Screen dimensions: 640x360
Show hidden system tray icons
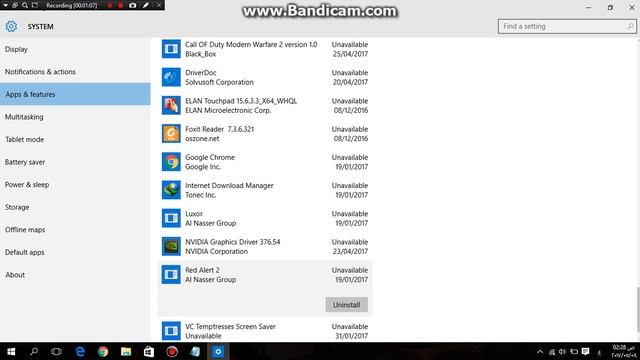click(540, 351)
